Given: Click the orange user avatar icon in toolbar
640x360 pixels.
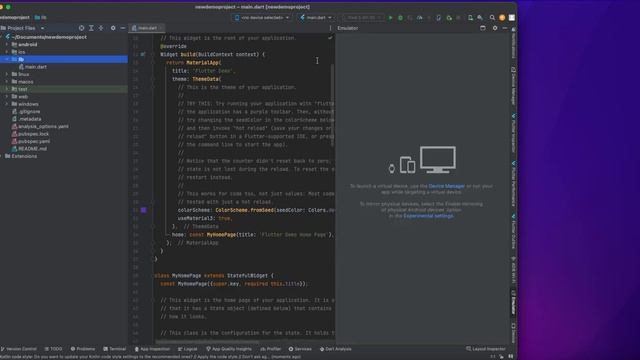Looking at the screenshot, I should [502, 18].
